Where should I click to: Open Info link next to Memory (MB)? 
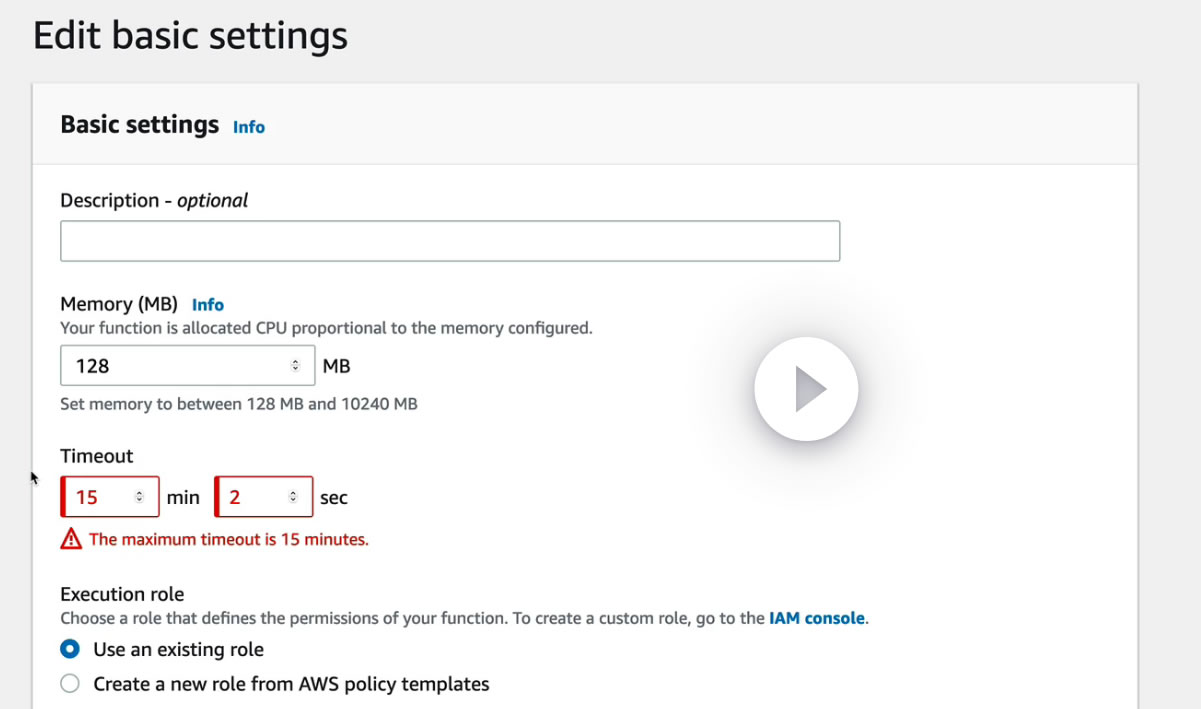[208, 305]
